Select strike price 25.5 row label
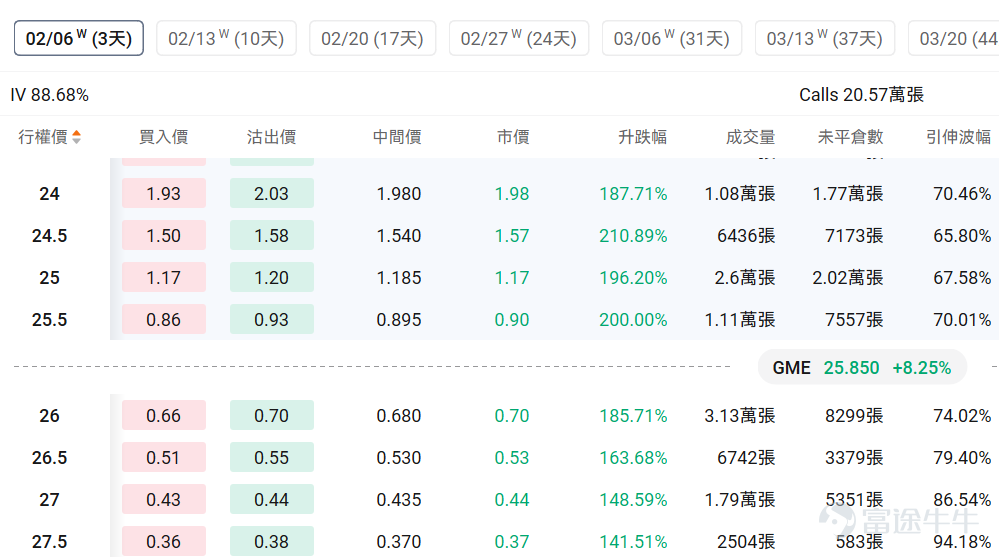Screen dimensions: 999x557 pyautogui.click(x=50, y=320)
